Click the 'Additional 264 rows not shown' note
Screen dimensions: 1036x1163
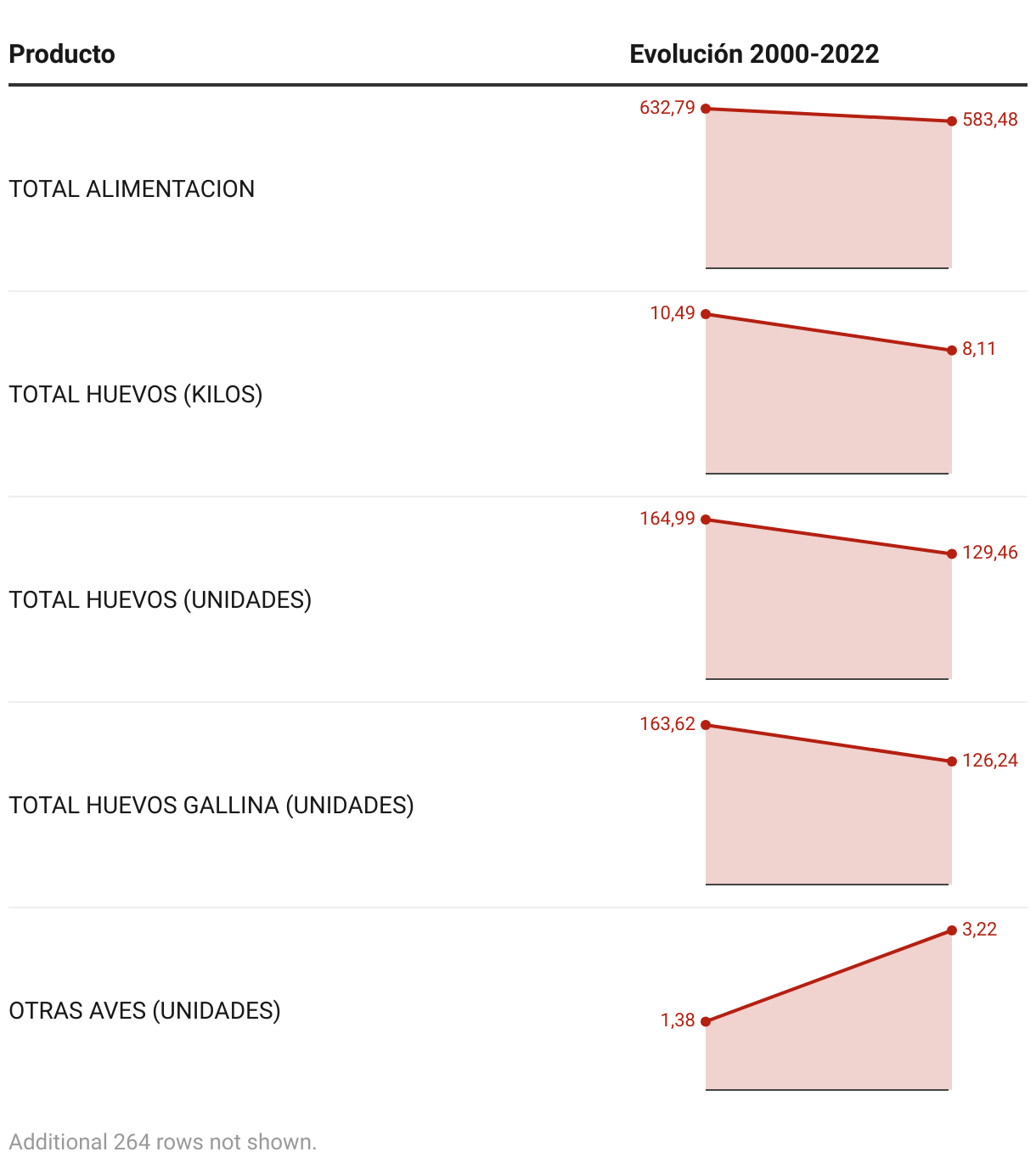(x=163, y=1142)
